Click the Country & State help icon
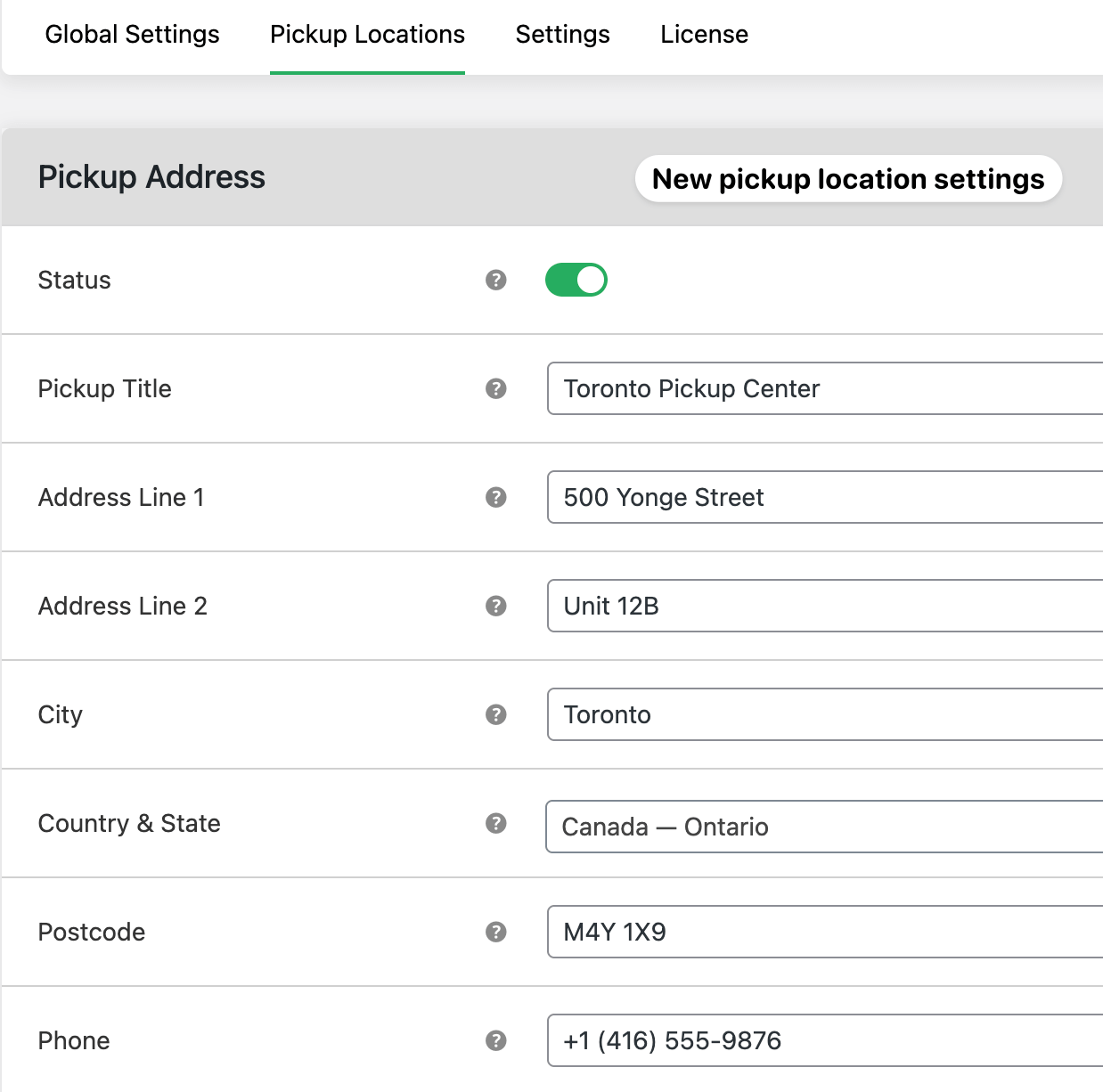Screen dimensions: 1103x1092 click(495, 824)
